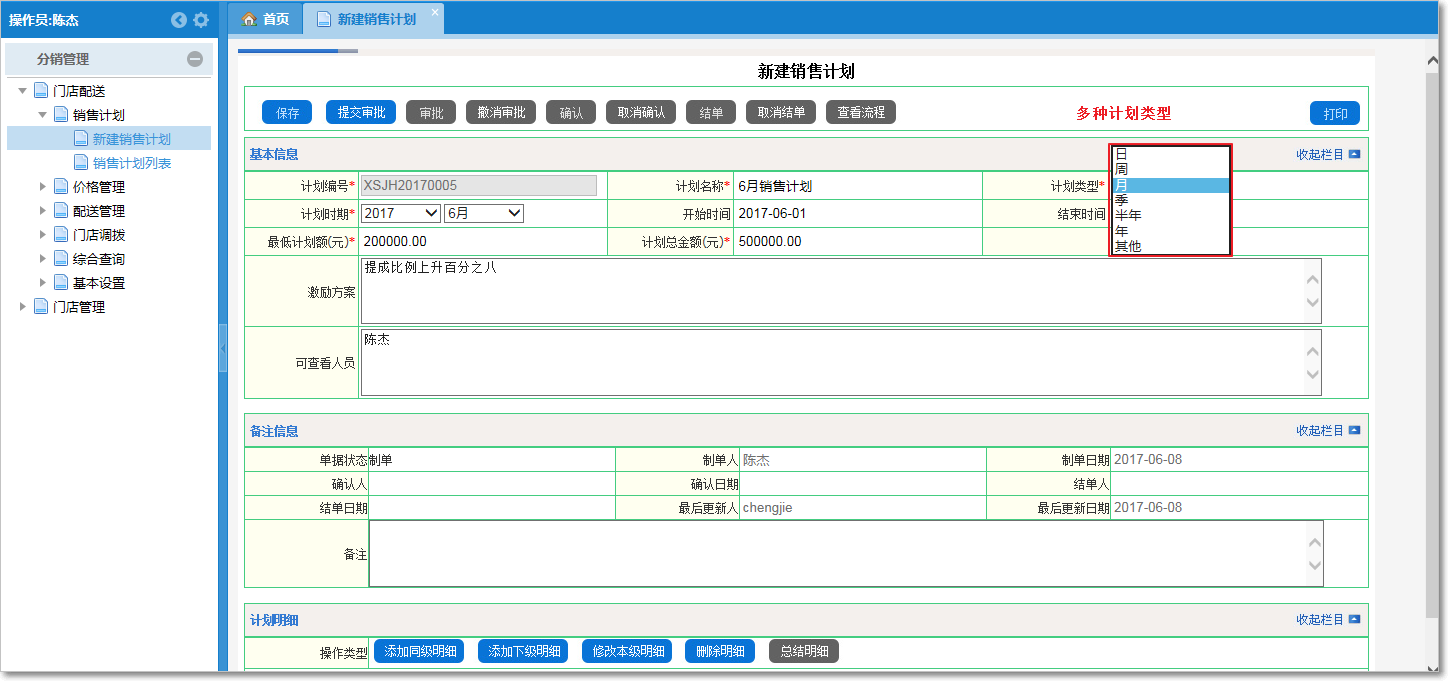1448x681 pixels.
Task: Collapse the 计划明细 section via 收起栏目 icon
Action: (1355, 619)
